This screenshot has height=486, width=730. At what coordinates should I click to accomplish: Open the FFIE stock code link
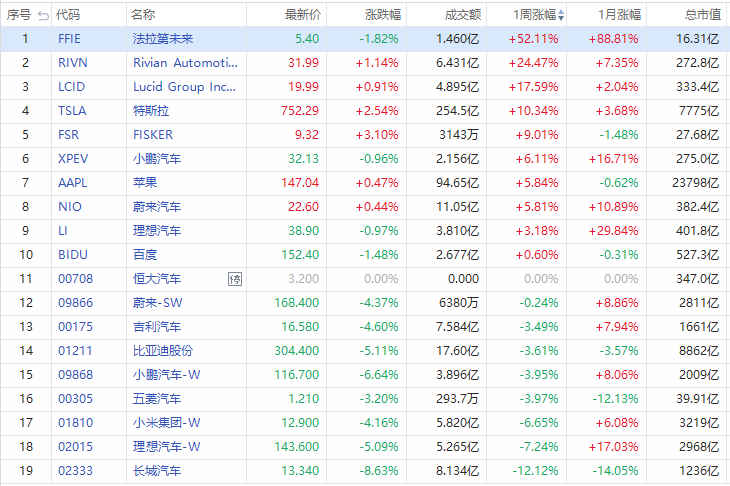(70, 38)
